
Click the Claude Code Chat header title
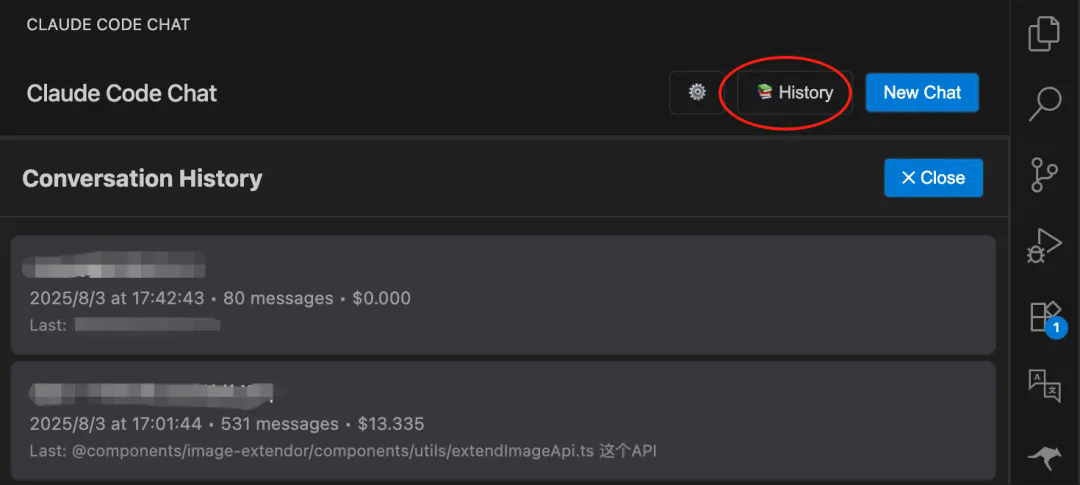pyautogui.click(x=122, y=93)
